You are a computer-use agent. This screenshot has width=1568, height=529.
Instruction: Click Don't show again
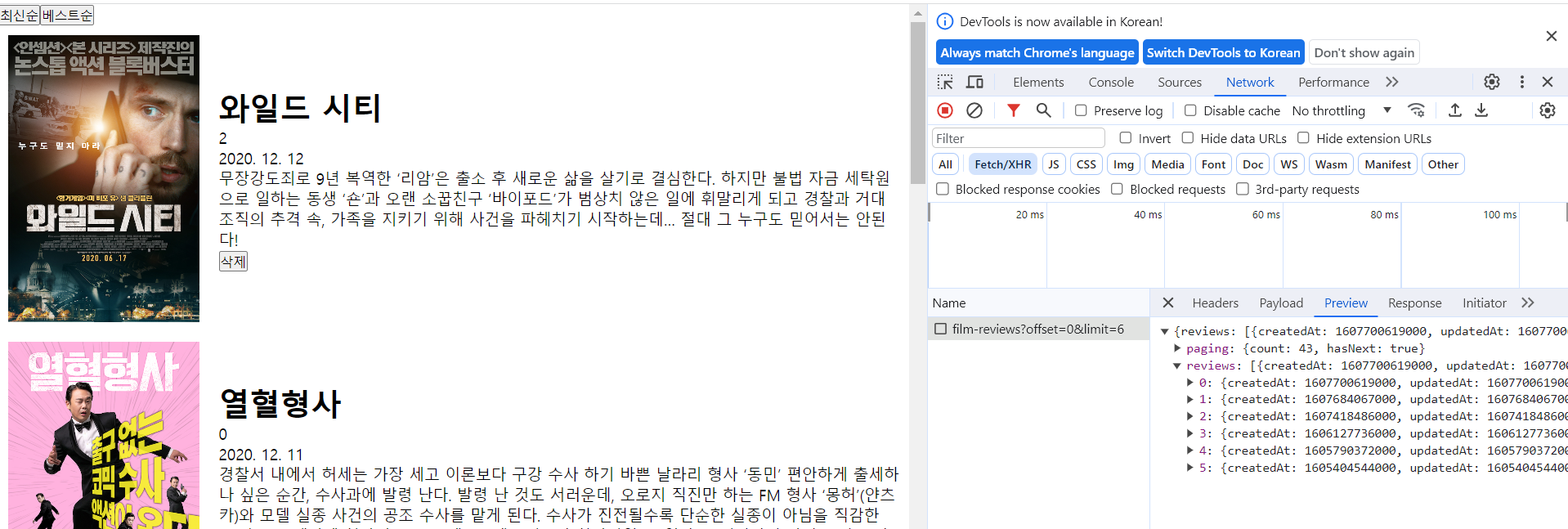[1364, 52]
